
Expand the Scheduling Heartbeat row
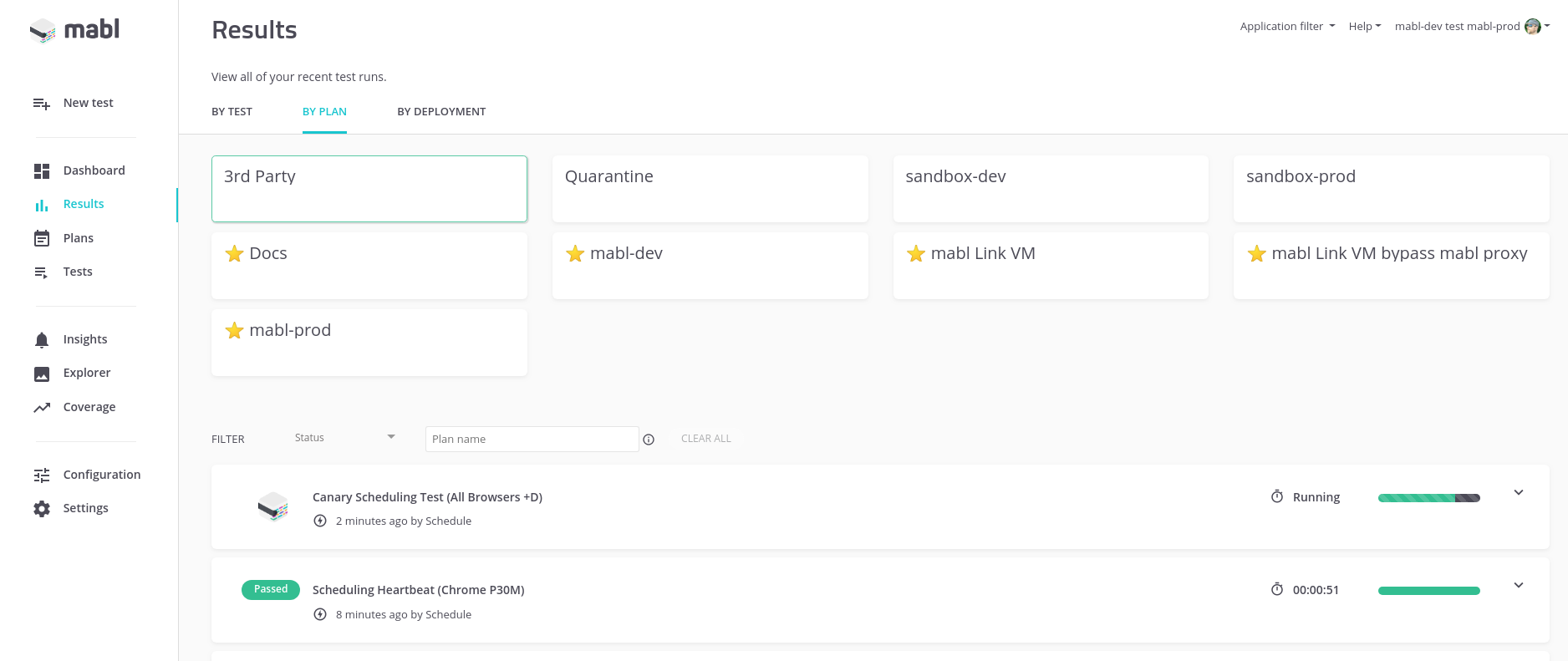point(1519,585)
